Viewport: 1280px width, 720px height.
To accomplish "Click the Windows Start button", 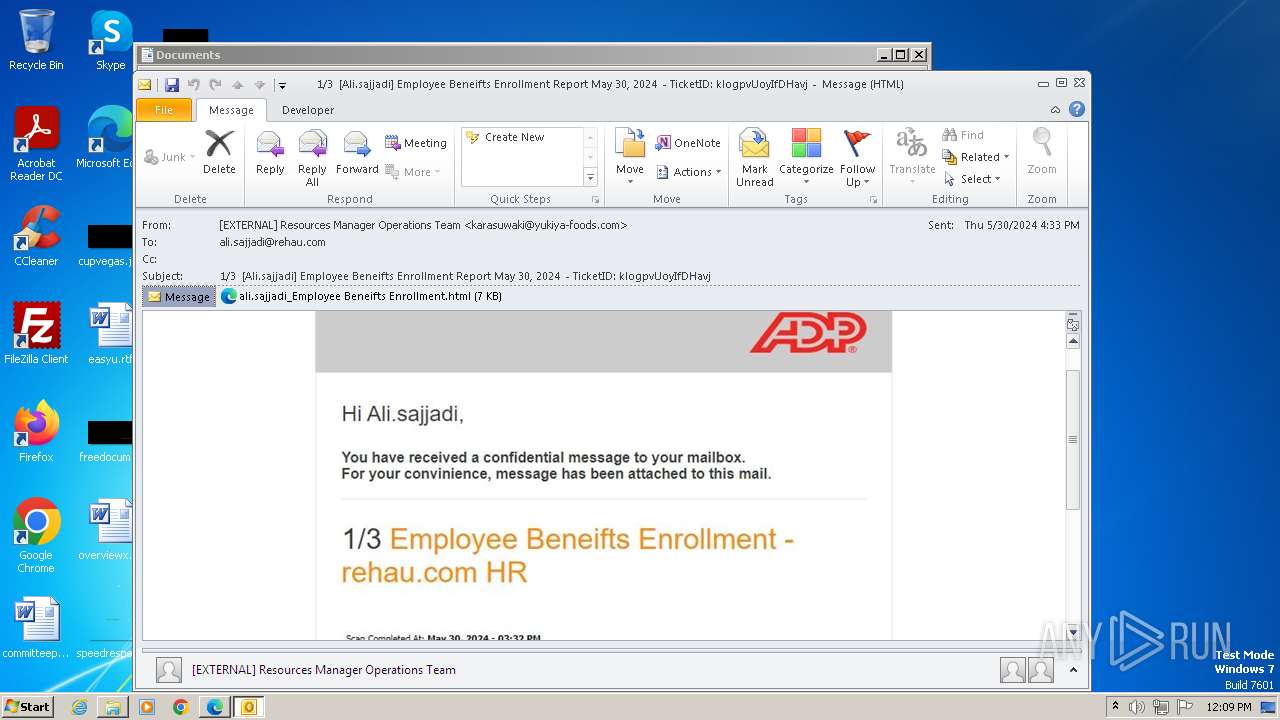I will click(28, 707).
